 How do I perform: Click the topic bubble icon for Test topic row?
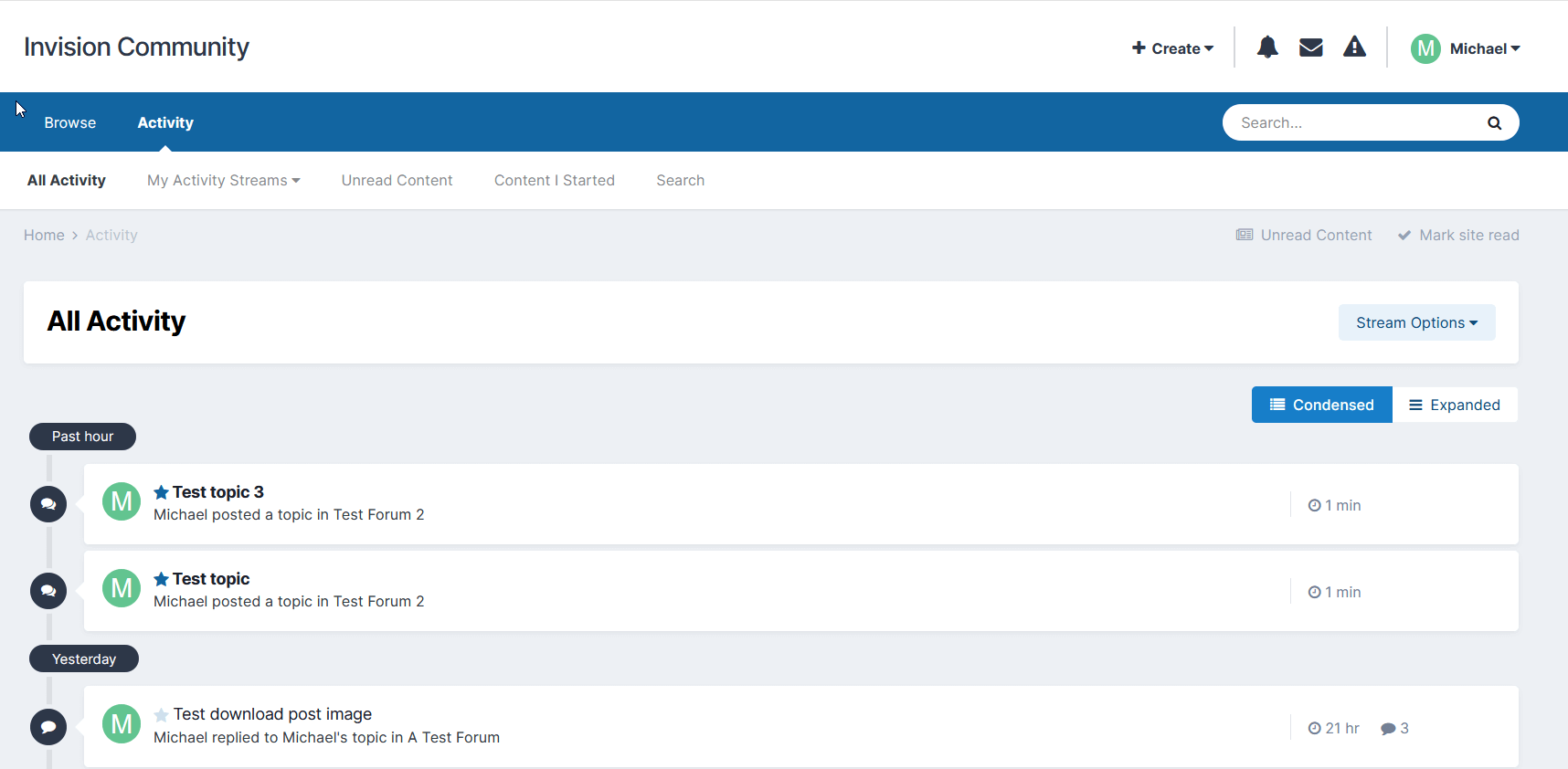coord(48,591)
